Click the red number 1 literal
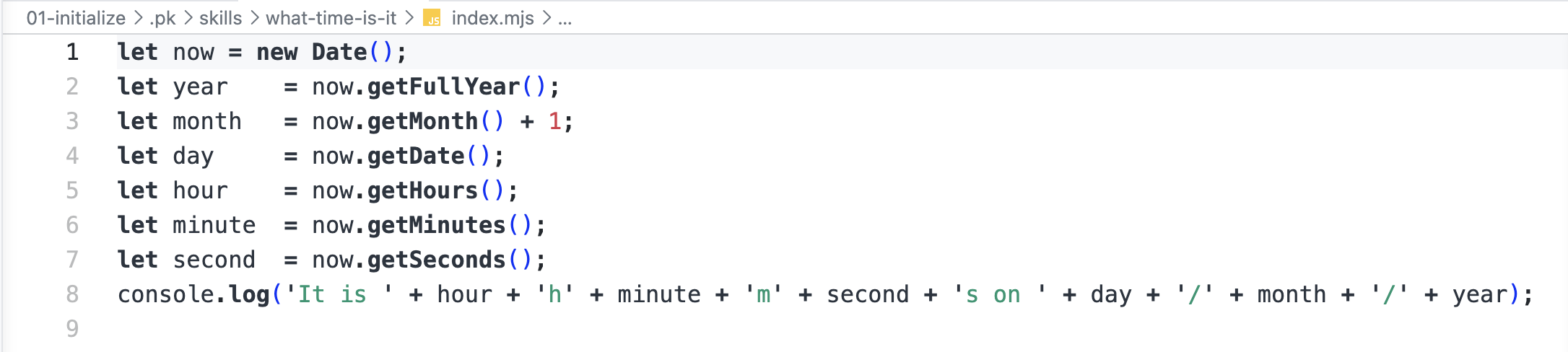 coord(554,121)
